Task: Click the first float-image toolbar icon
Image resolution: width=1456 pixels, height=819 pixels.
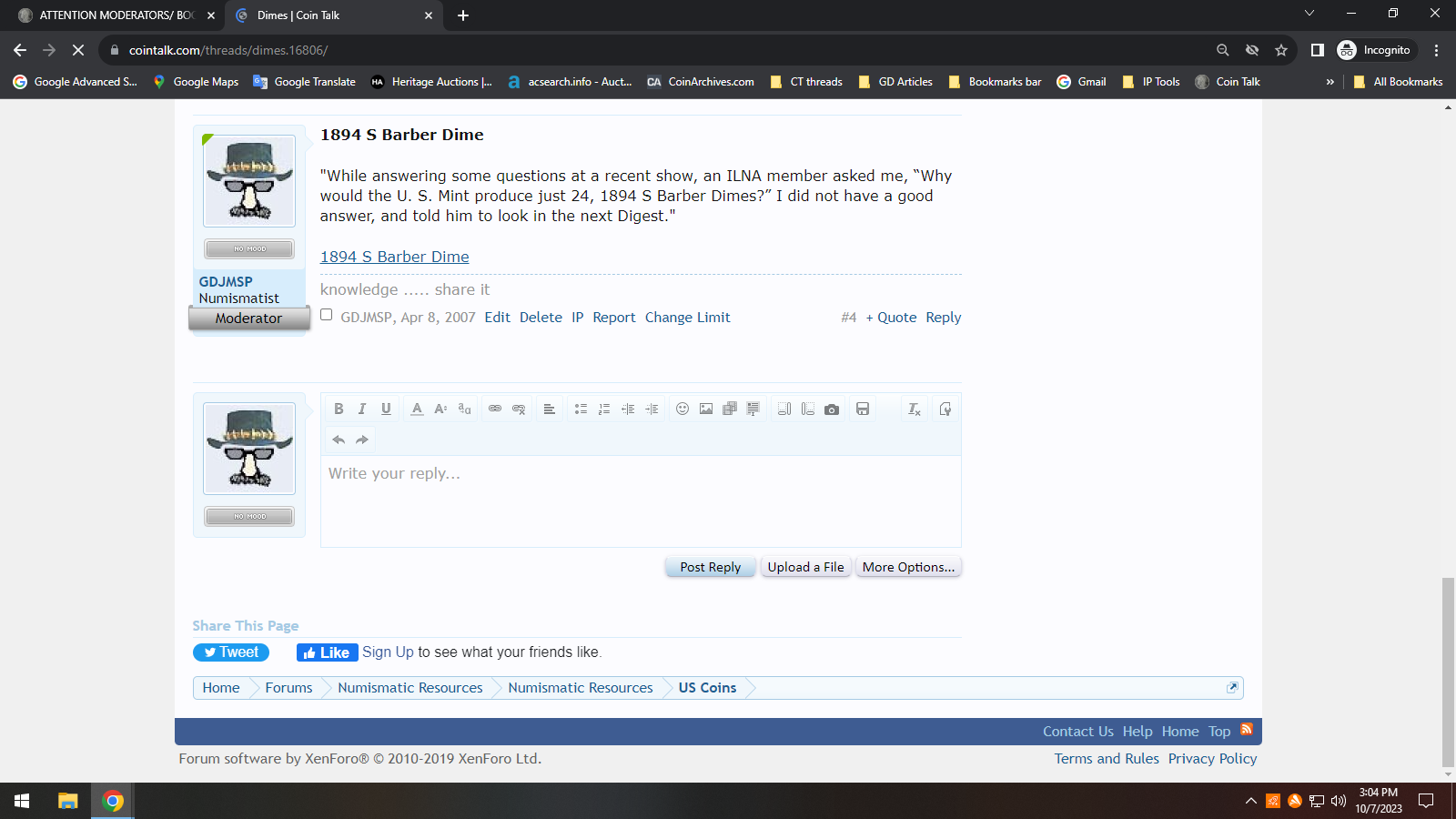Action: coord(784,409)
